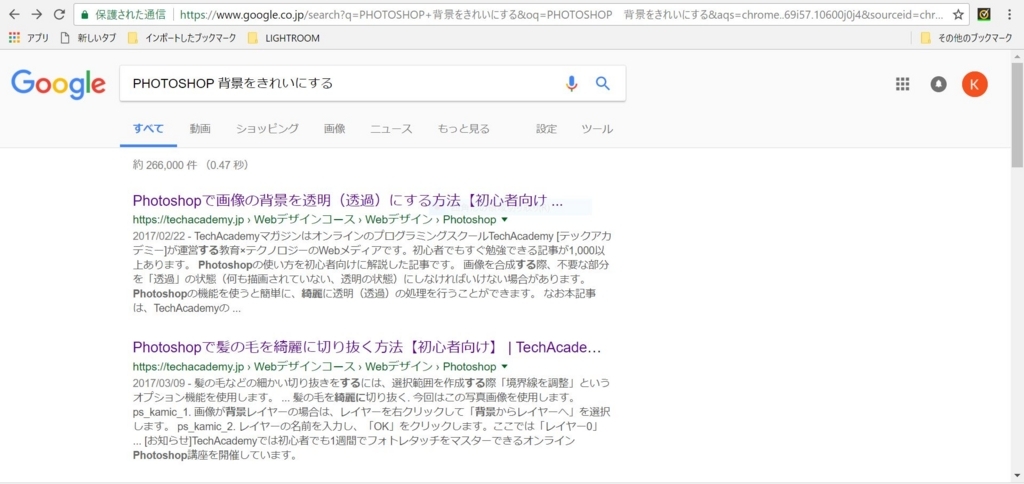Open the その他のブックマーク folder
The width and height of the screenshot is (1024, 484).
click(x=966, y=38)
